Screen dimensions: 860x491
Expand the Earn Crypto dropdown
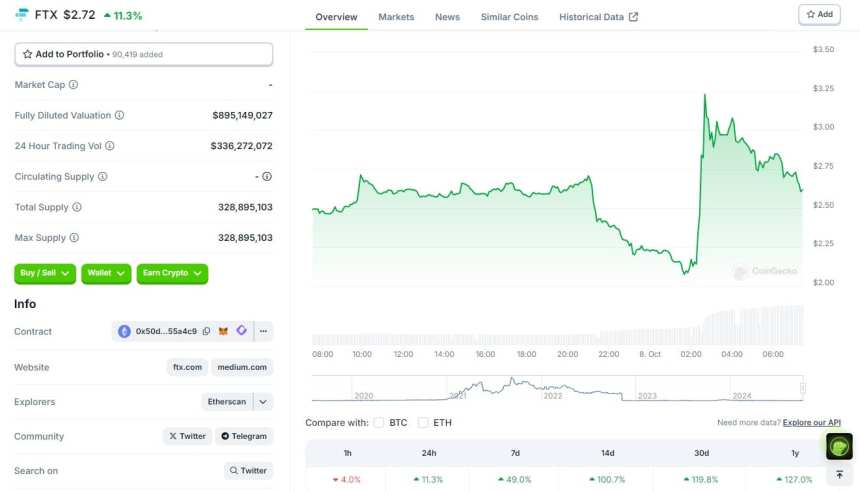coord(172,273)
